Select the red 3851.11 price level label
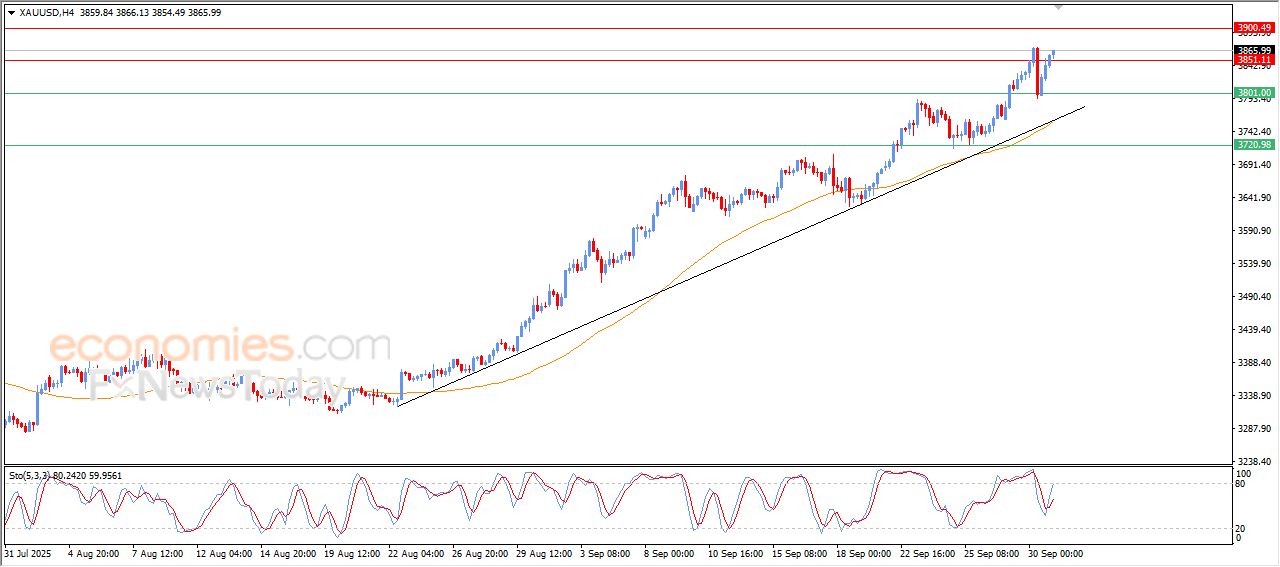 click(1254, 60)
